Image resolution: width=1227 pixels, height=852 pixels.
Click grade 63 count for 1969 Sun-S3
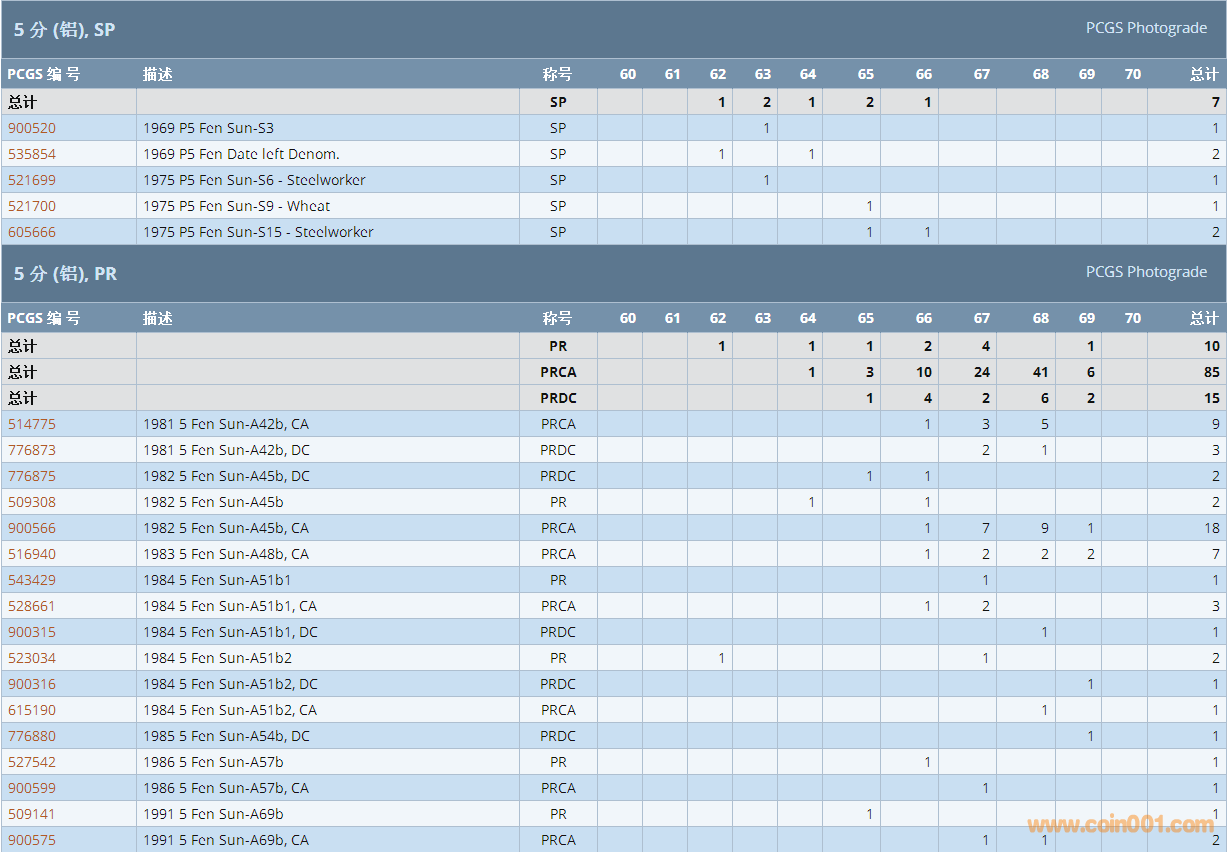coord(766,128)
